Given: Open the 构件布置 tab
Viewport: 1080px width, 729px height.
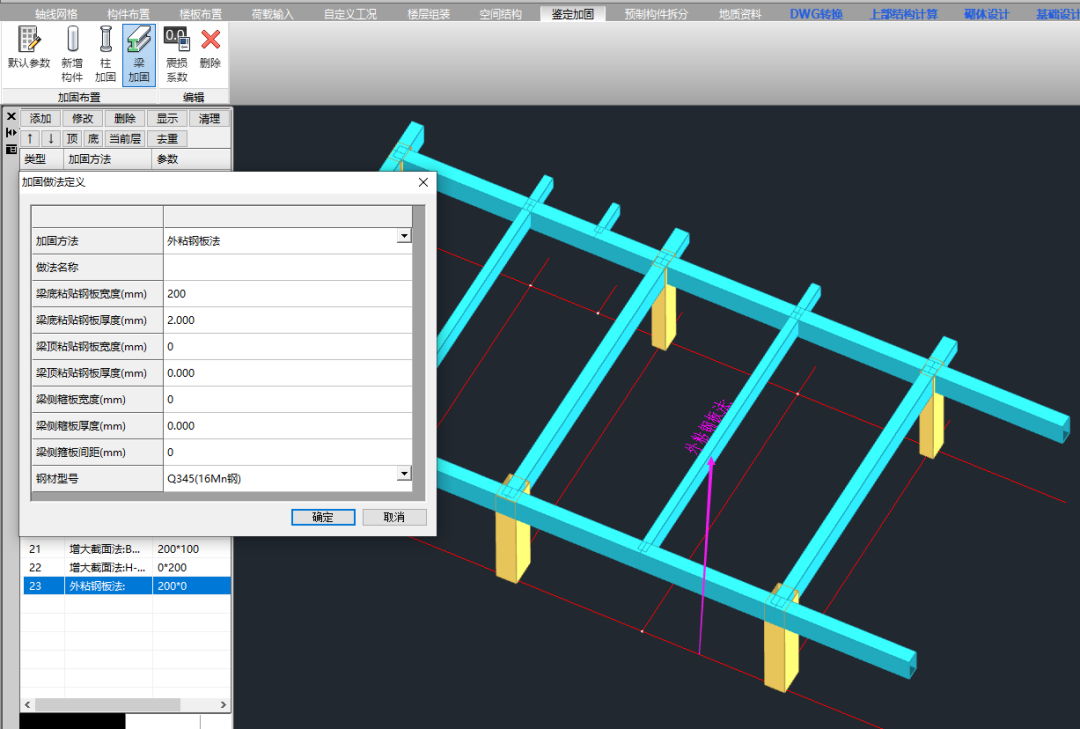Looking at the screenshot, I should (x=128, y=14).
